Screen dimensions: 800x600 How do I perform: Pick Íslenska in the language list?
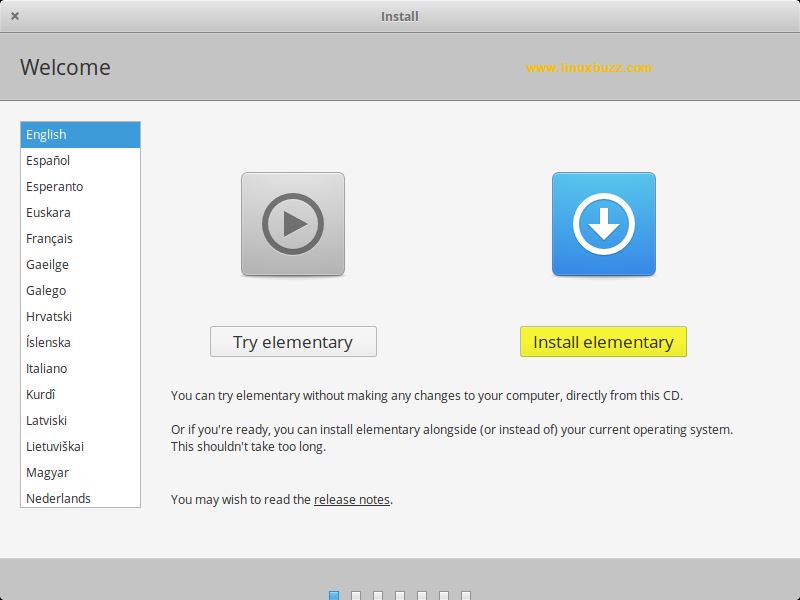point(81,343)
